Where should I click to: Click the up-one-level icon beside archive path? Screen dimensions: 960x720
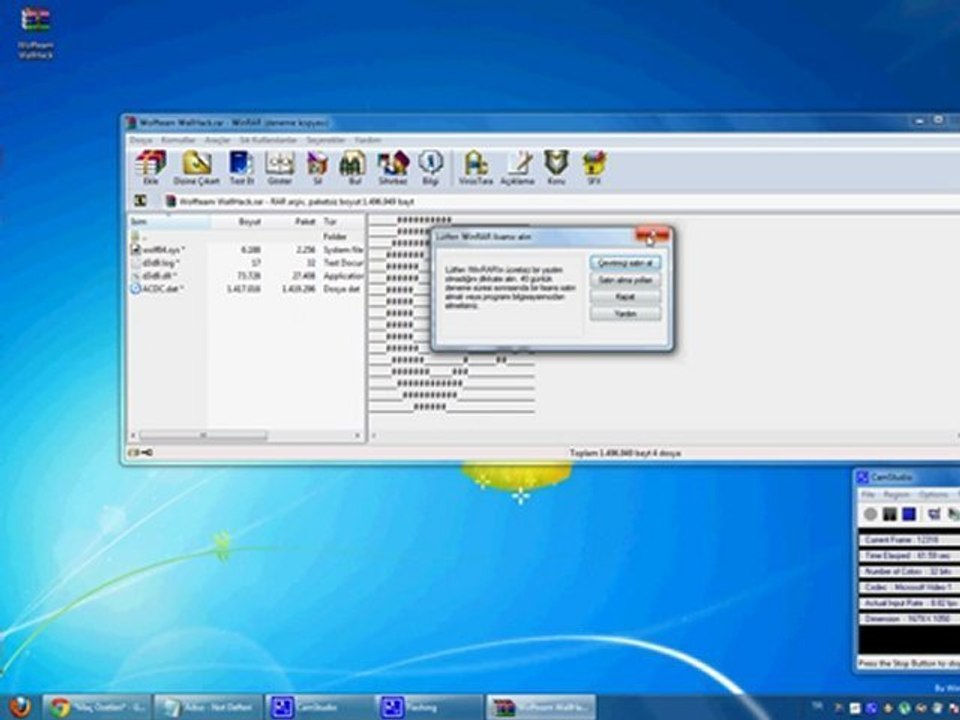coord(140,201)
